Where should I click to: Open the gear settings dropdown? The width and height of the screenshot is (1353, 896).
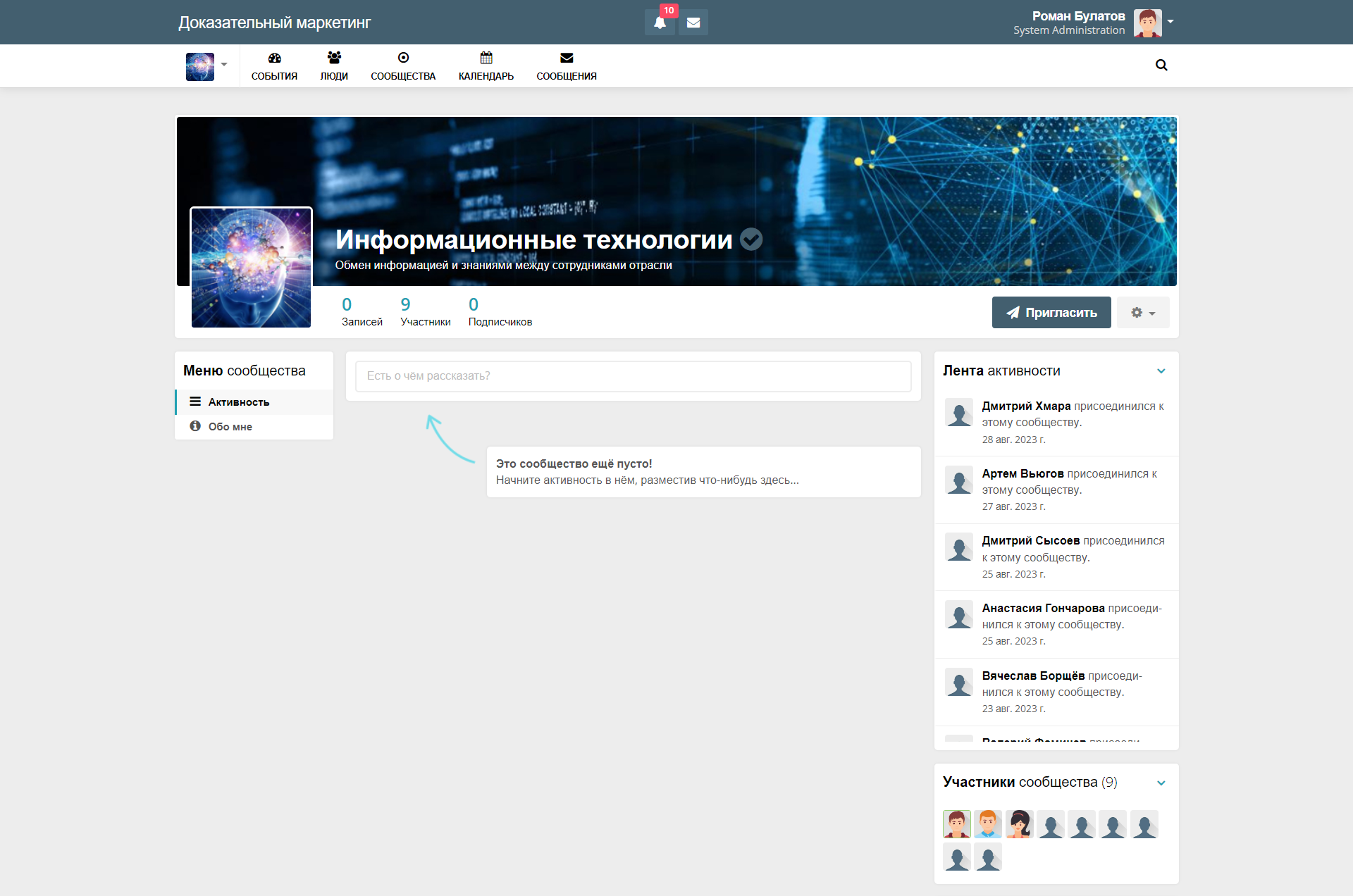[1142, 313]
